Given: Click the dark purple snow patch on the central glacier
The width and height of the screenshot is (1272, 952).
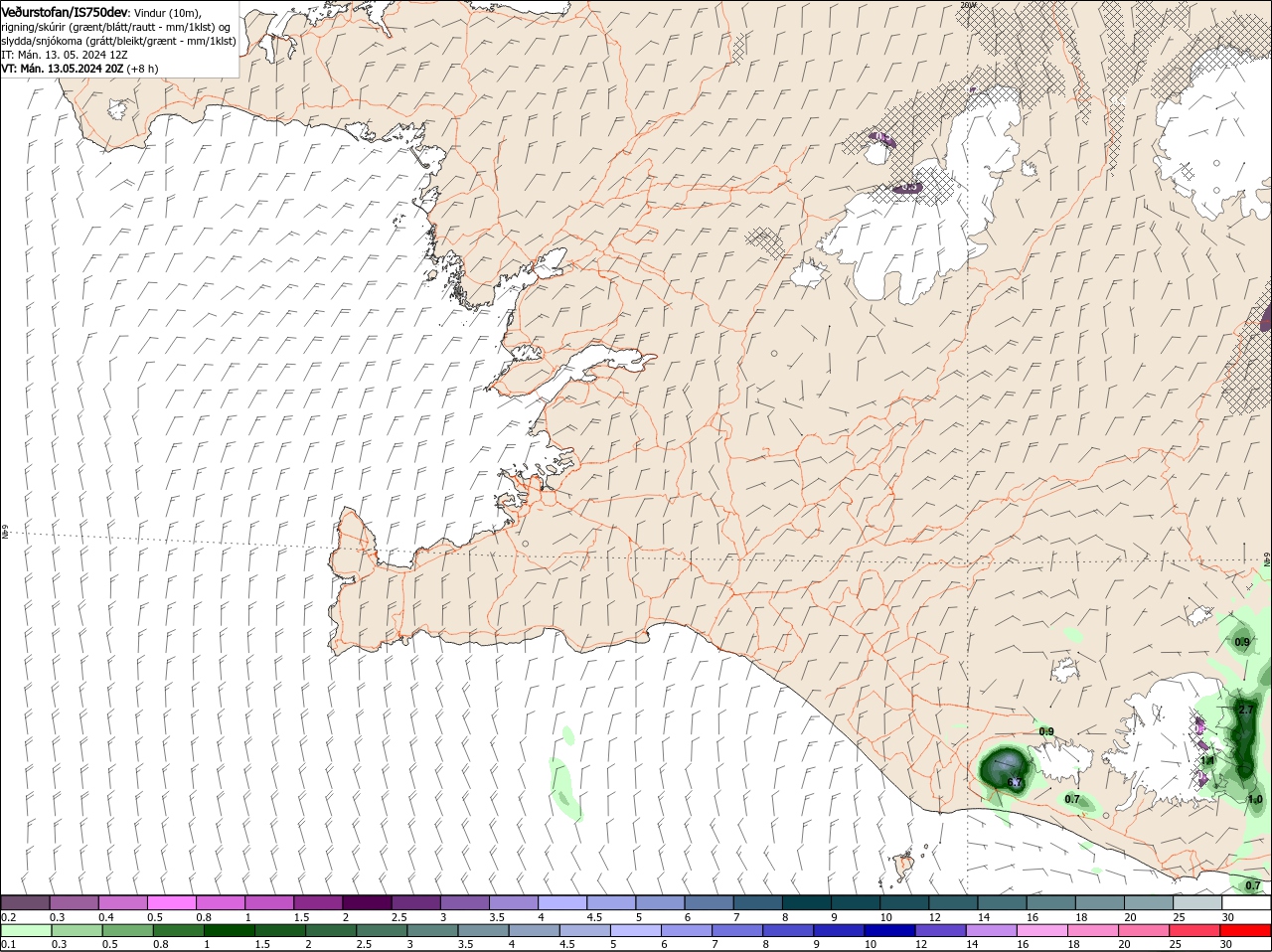Looking at the screenshot, I should click(x=908, y=186).
